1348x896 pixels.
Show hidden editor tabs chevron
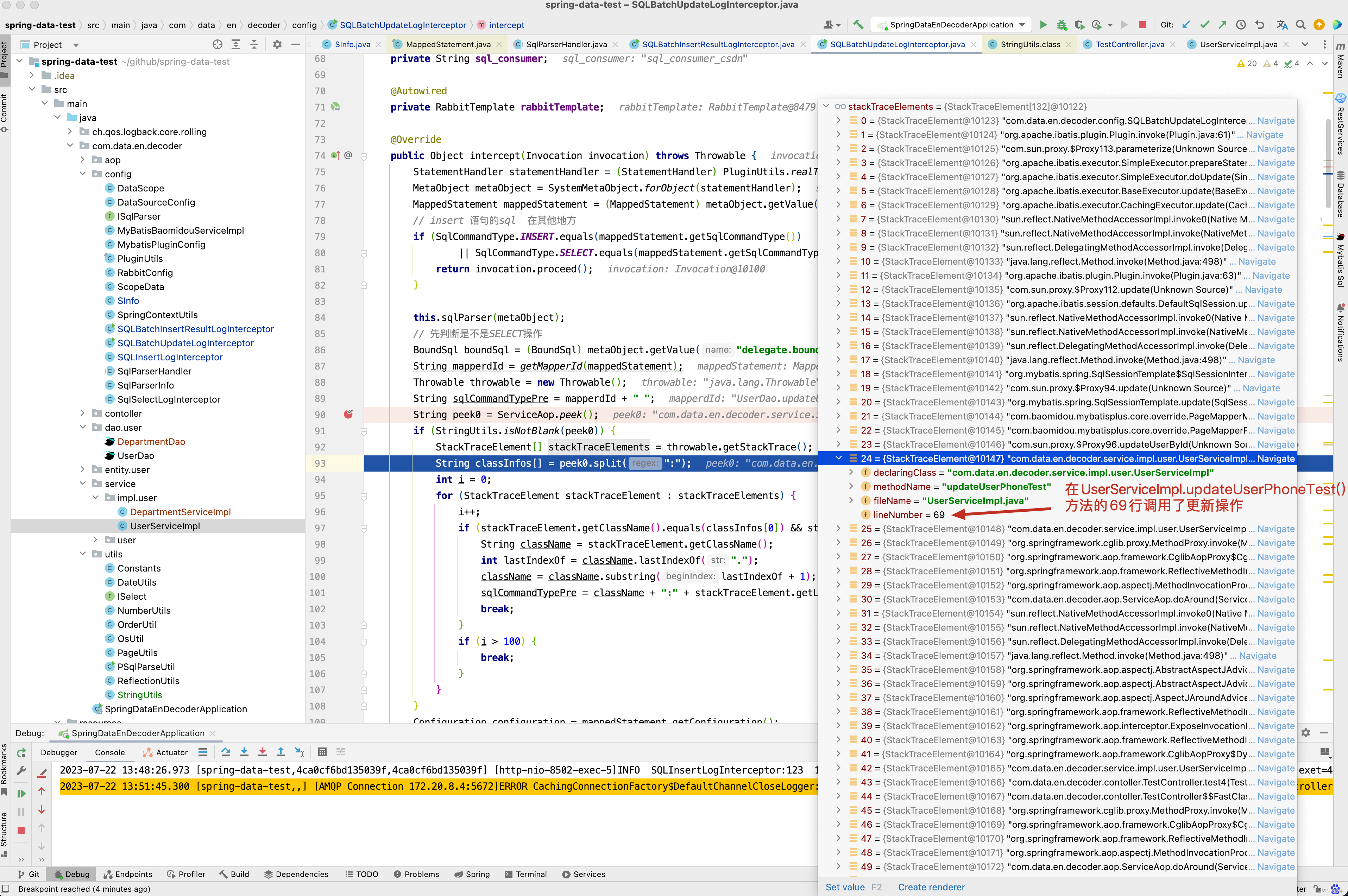[1305, 45]
